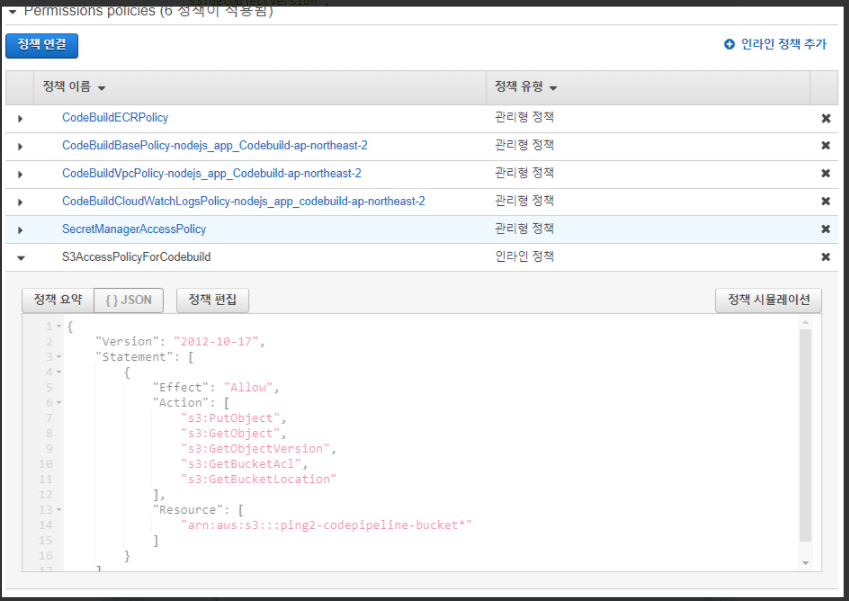
Task: Click the JSON scrollbar down arrow
Action: 805,564
